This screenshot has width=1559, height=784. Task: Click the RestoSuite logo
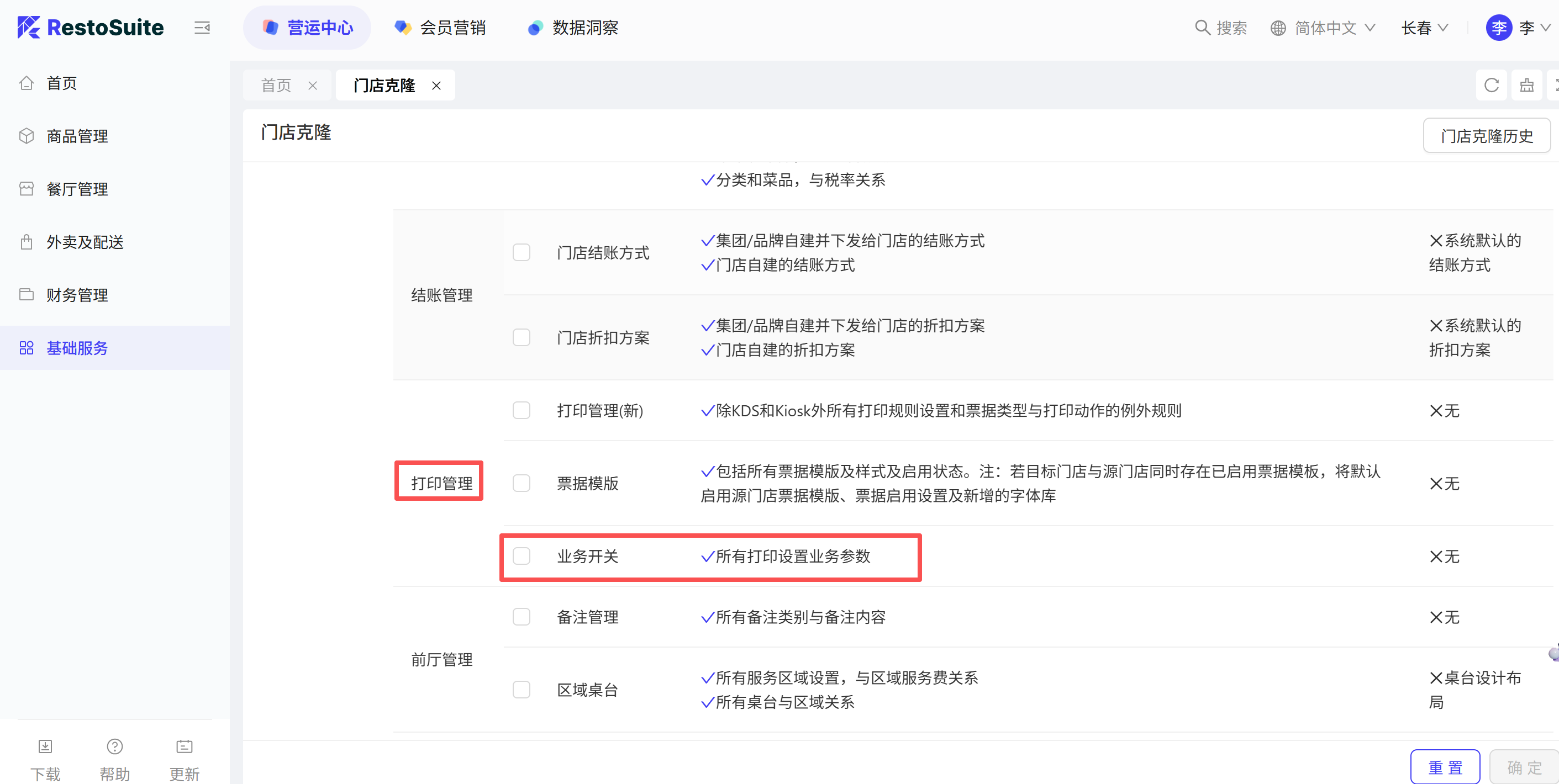tap(91, 28)
